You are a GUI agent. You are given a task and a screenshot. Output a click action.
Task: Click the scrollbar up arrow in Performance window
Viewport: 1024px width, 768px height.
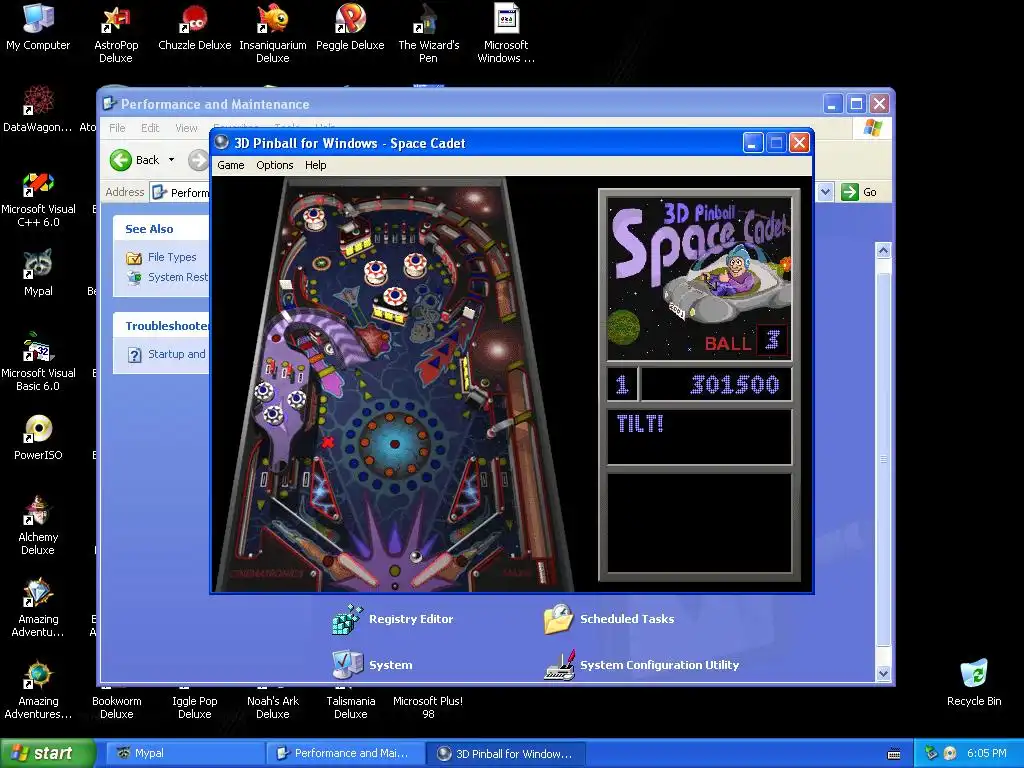(x=884, y=250)
